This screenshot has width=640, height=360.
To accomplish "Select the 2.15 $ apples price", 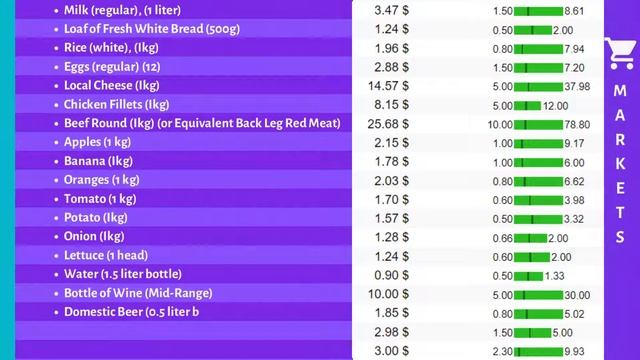I will [391, 143].
